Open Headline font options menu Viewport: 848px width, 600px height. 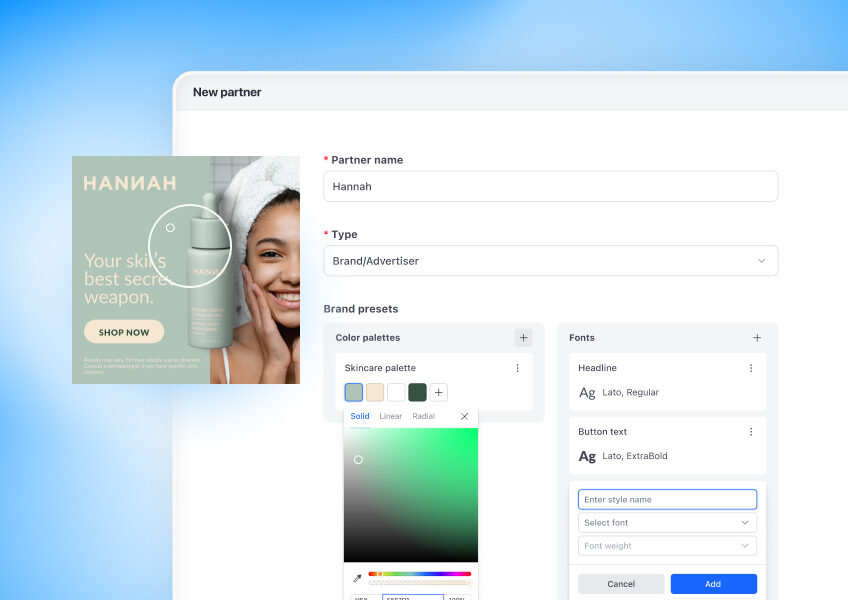751,368
